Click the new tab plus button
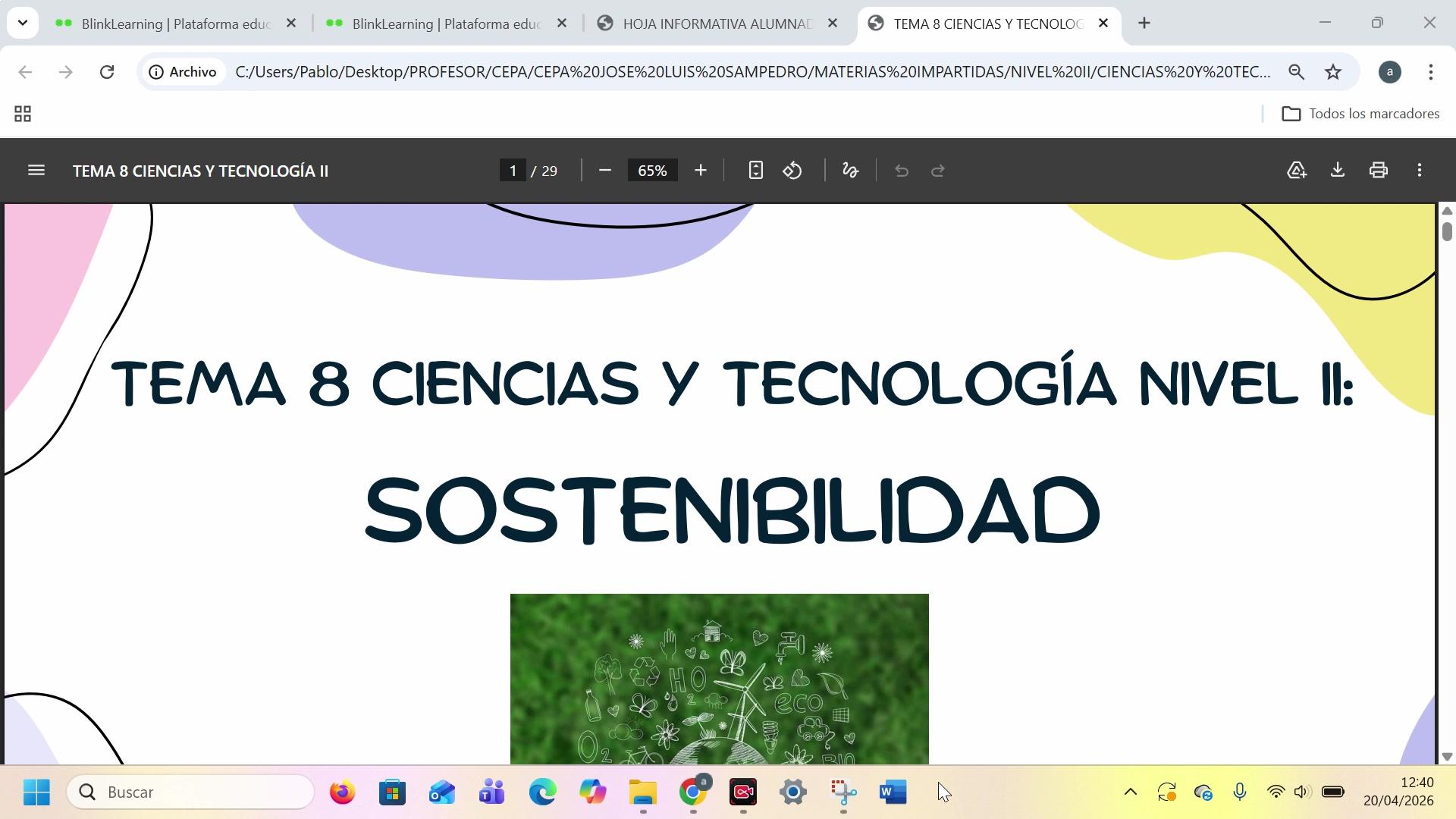This screenshot has width=1456, height=819. pos(1144,24)
